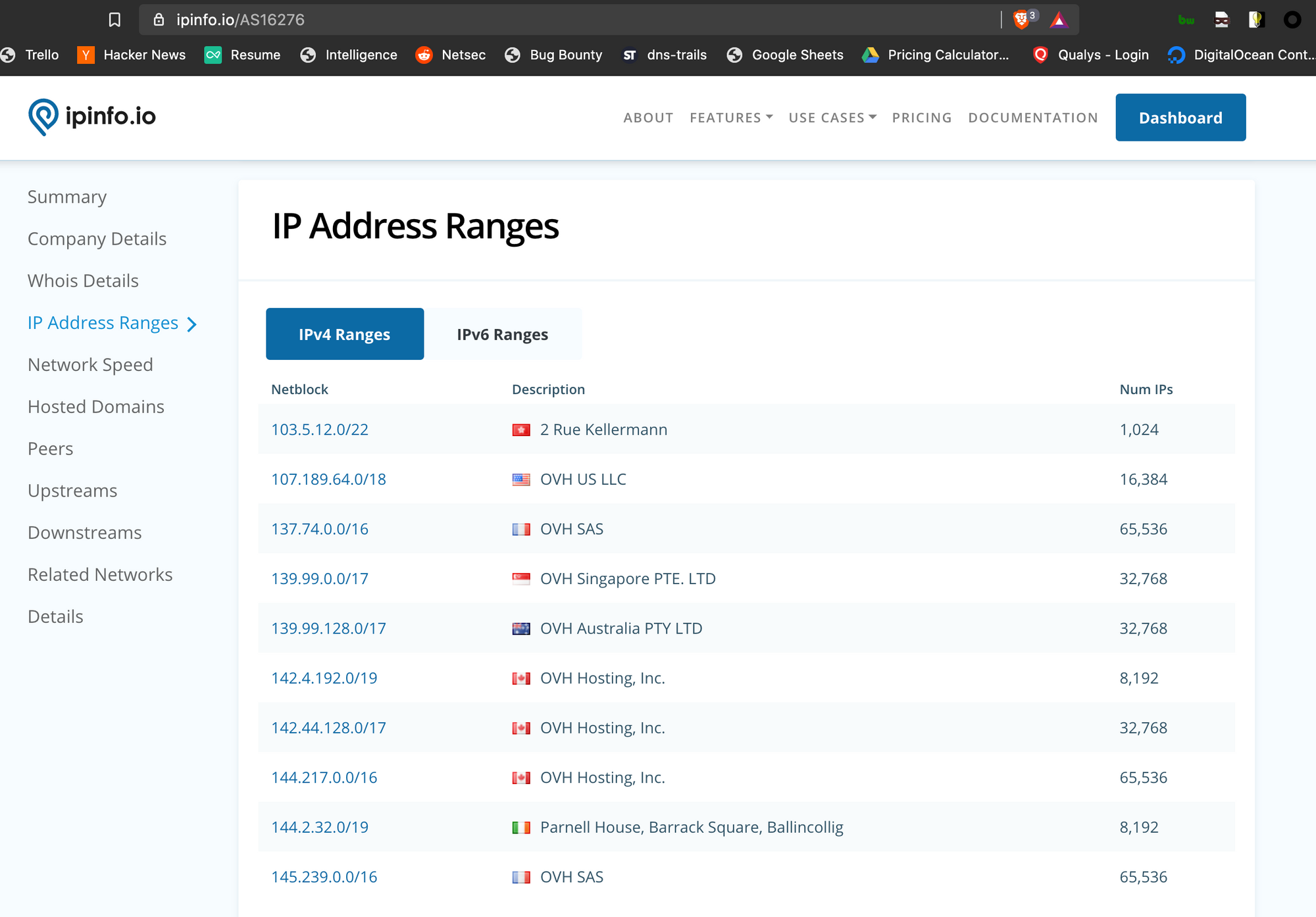Open netblock 144.2.32.0/19
This screenshot has width=1316, height=917.
point(320,828)
